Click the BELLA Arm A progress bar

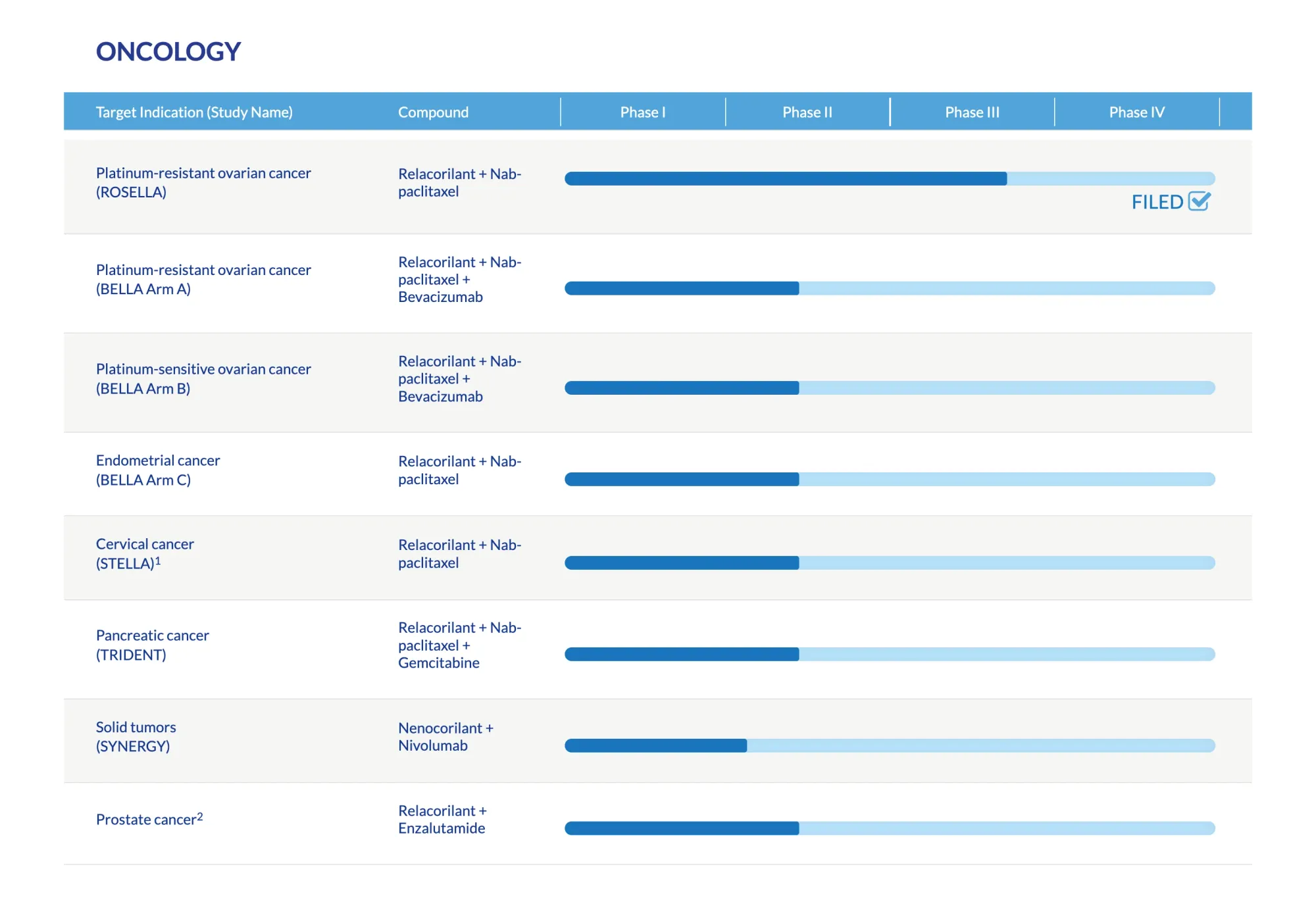point(889,288)
